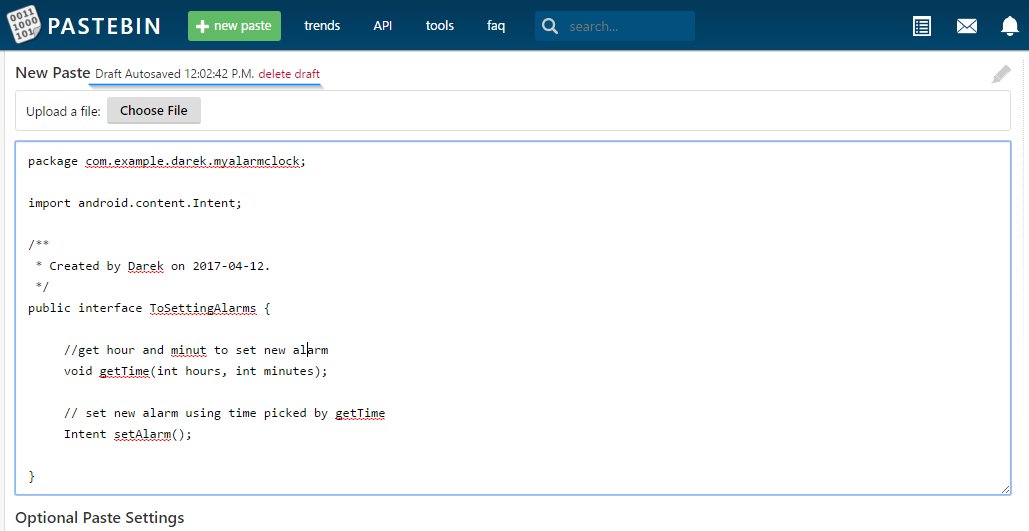This screenshot has width=1029, height=531.
Task: Click the delete draft link
Action: coord(289,74)
